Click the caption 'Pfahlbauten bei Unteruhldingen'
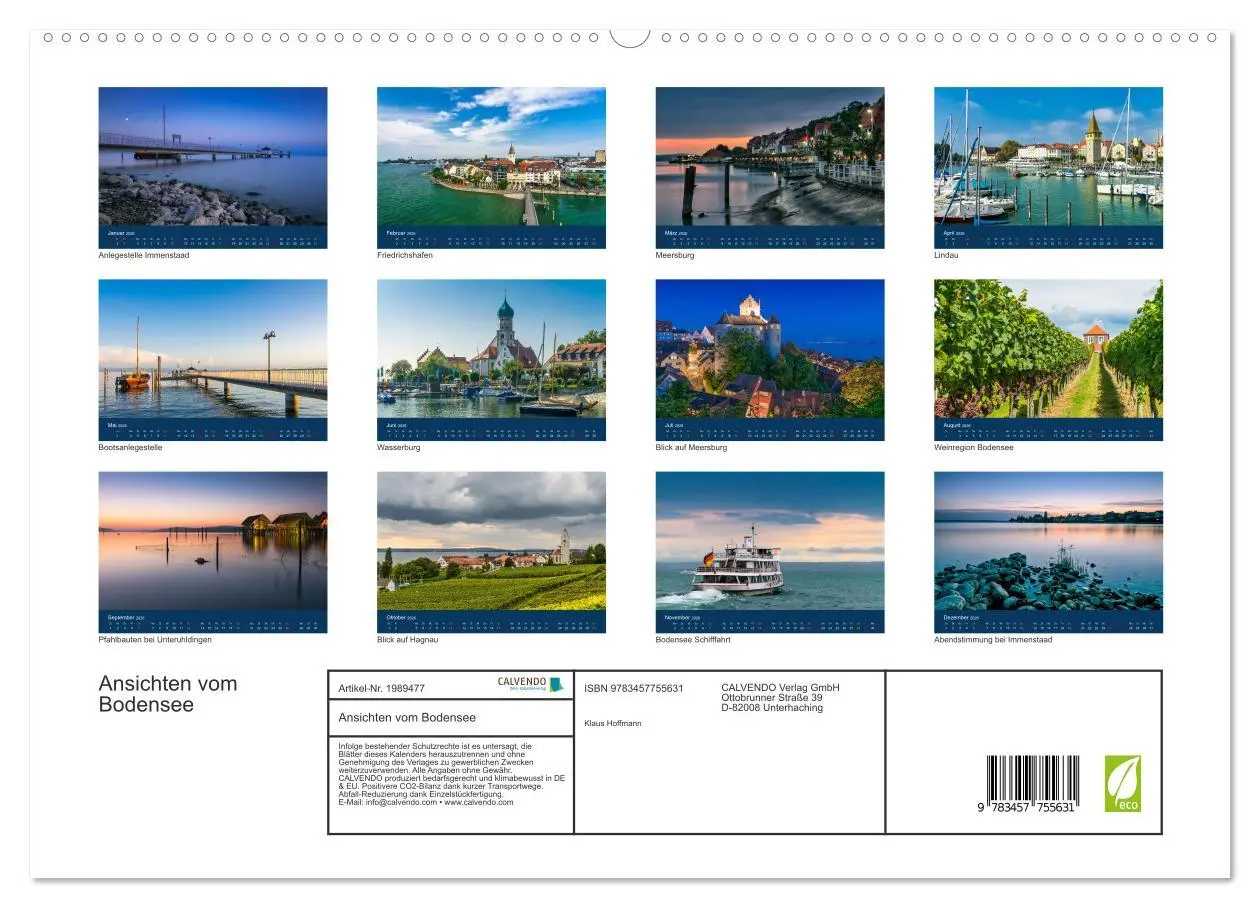This screenshot has height=908, width=1260. [155, 640]
